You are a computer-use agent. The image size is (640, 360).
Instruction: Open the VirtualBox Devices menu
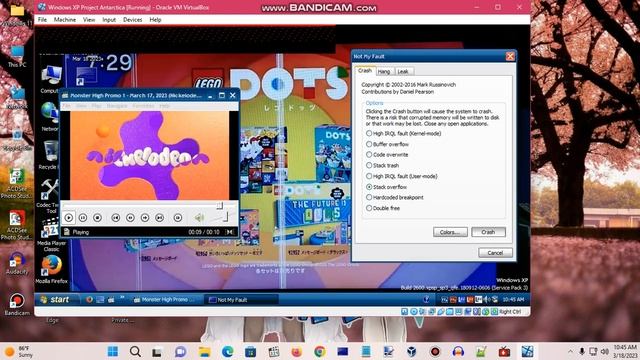click(133, 20)
